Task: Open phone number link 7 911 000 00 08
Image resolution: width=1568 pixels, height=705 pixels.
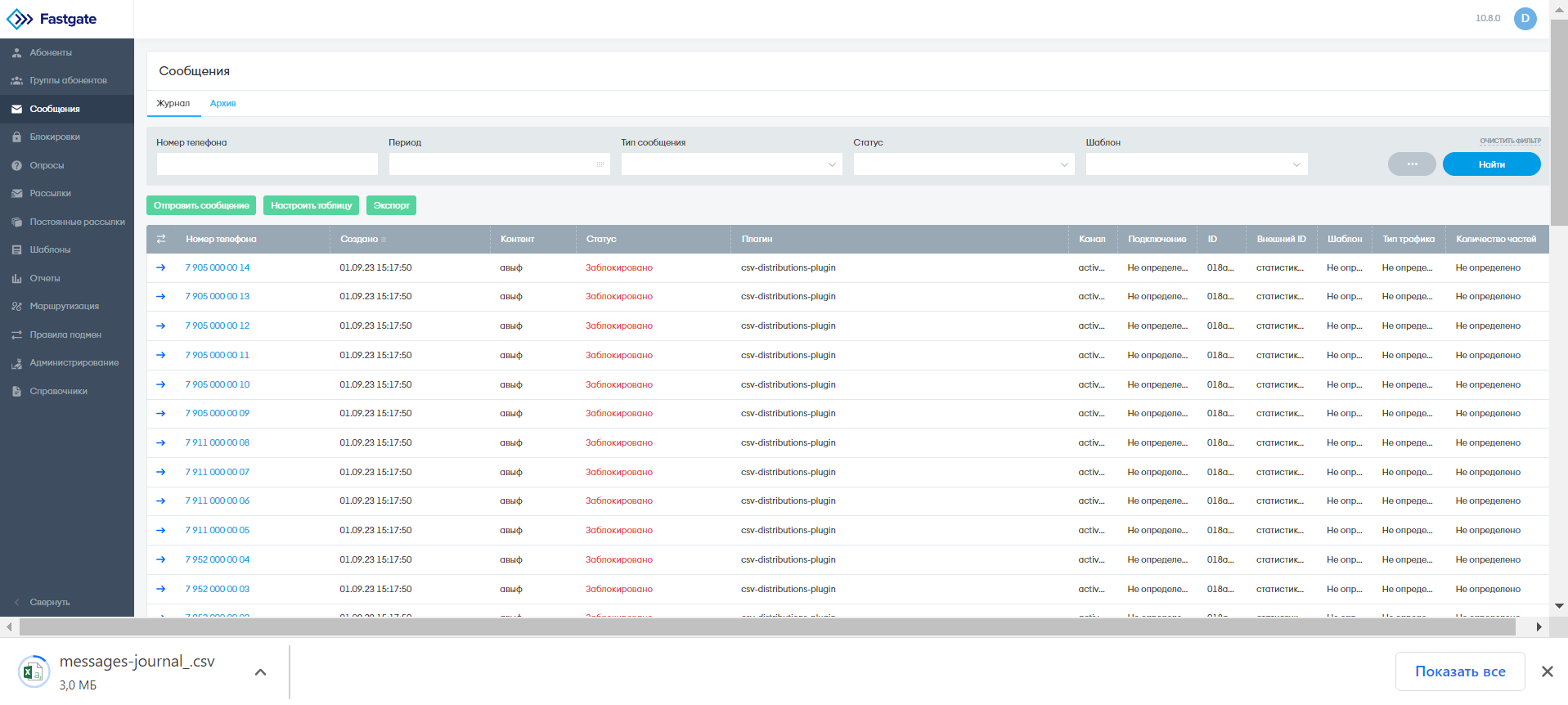Action: click(218, 442)
